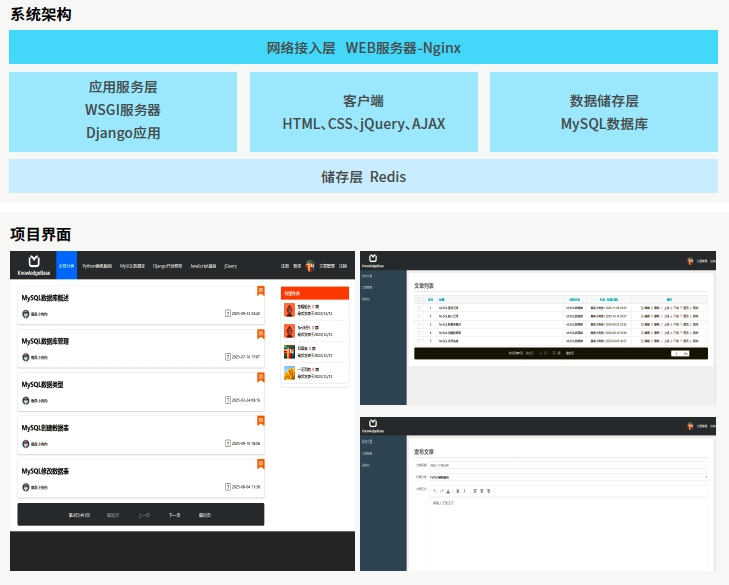
Task: Toggle the select-all checkbox in the article list header
Action: tap(420, 299)
